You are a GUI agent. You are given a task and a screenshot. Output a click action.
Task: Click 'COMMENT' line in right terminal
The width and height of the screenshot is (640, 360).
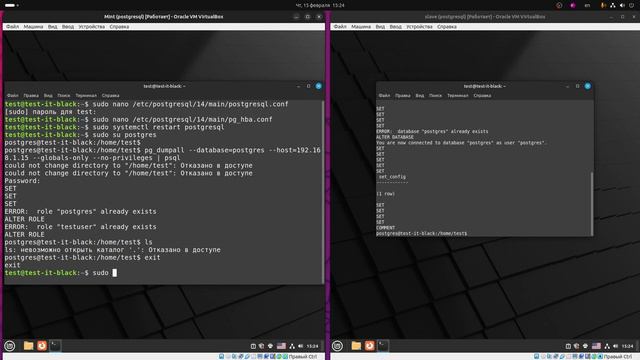[385, 228]
